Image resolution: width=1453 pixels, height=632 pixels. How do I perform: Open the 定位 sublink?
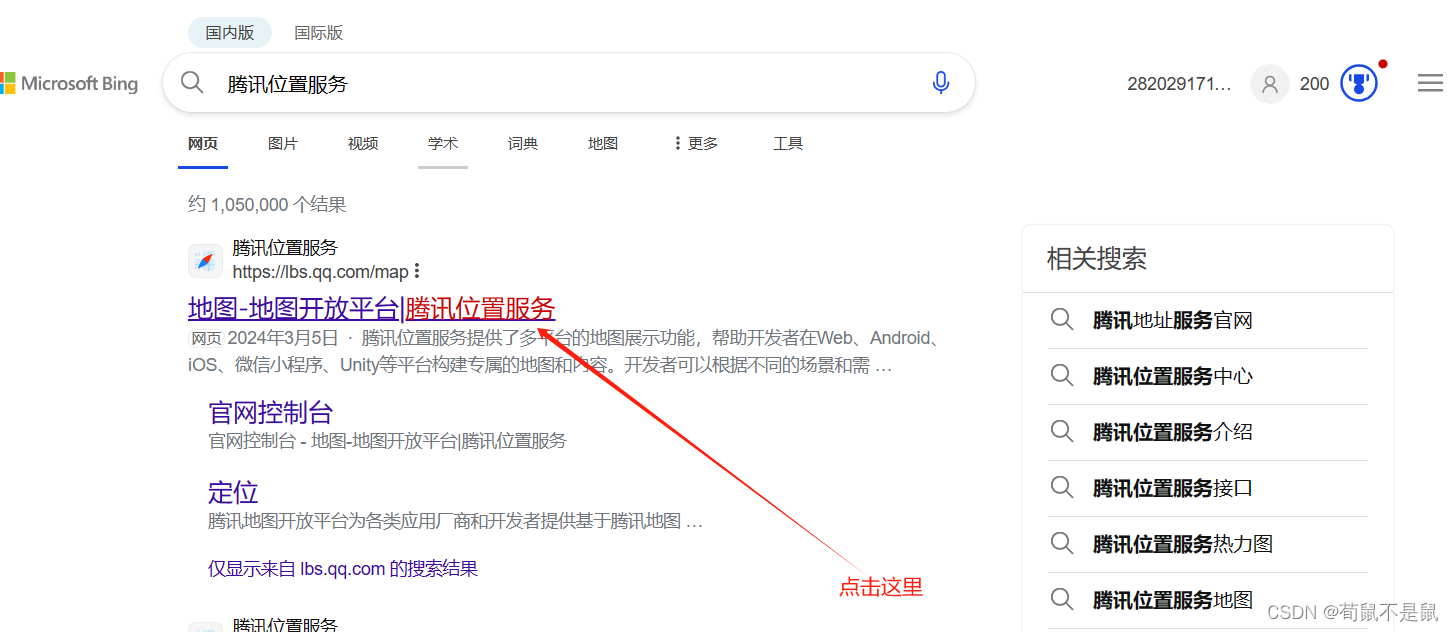[x=233, y=492]
